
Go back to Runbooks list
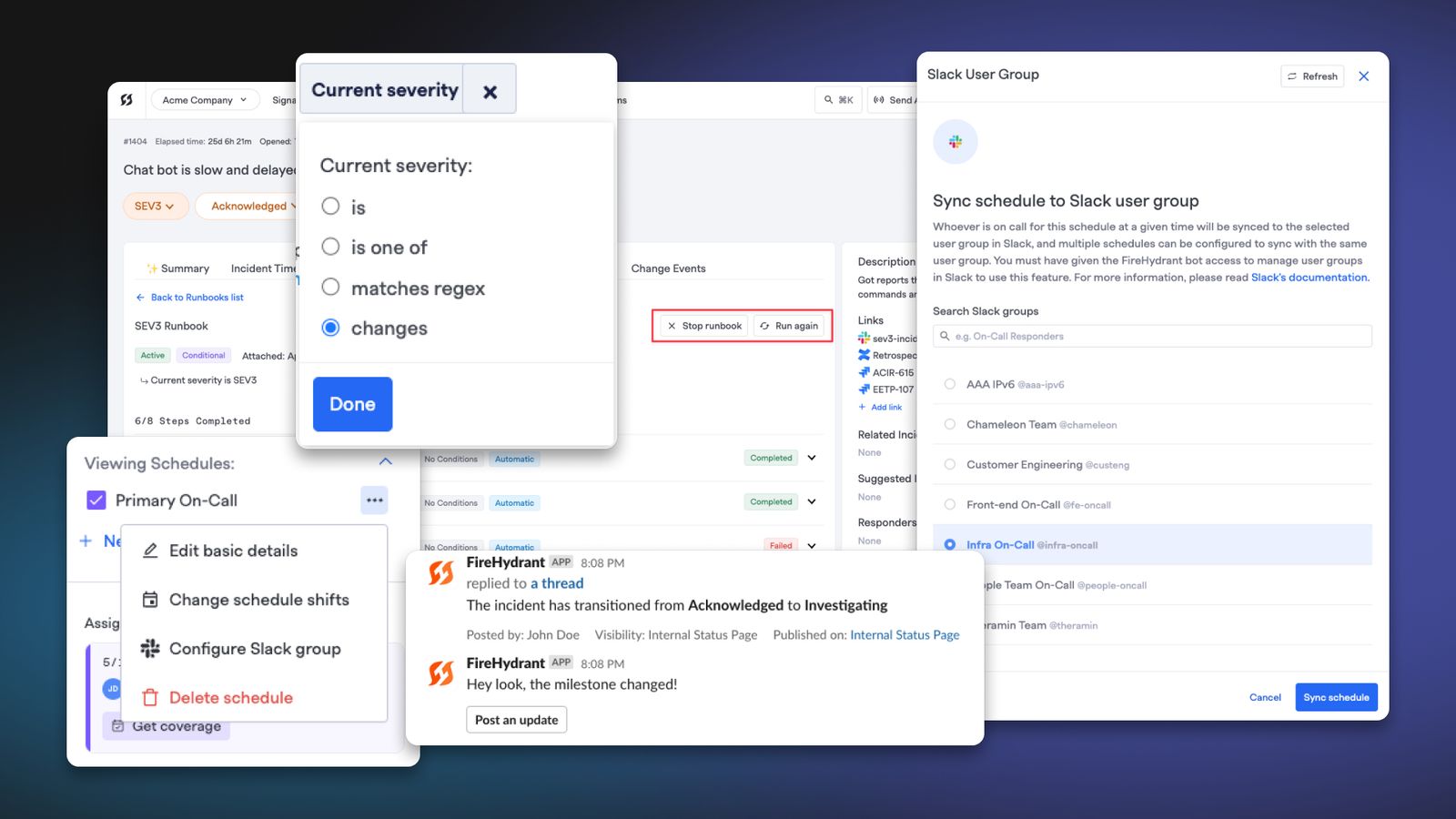tap(189, 298)
